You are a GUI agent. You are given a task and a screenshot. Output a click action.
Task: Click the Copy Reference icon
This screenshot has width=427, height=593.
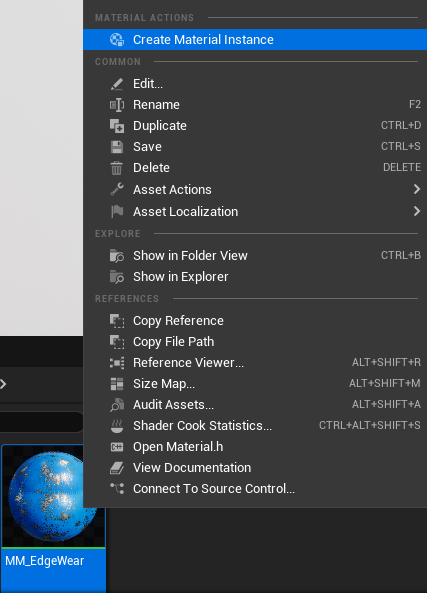[117, 321]
